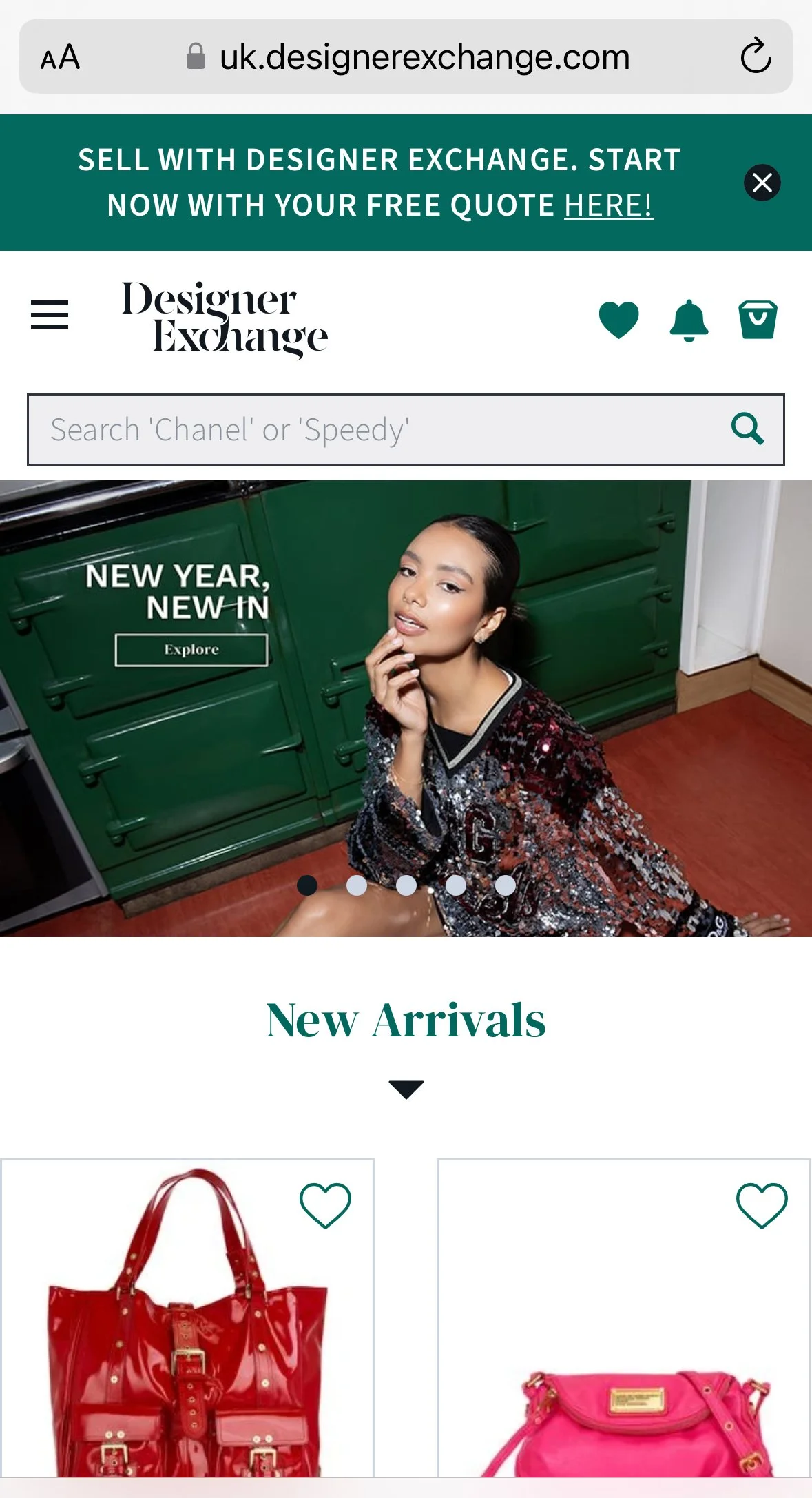Click the Explore button on banner
The image size is (812, 1498).
click(x=191, y=650)
